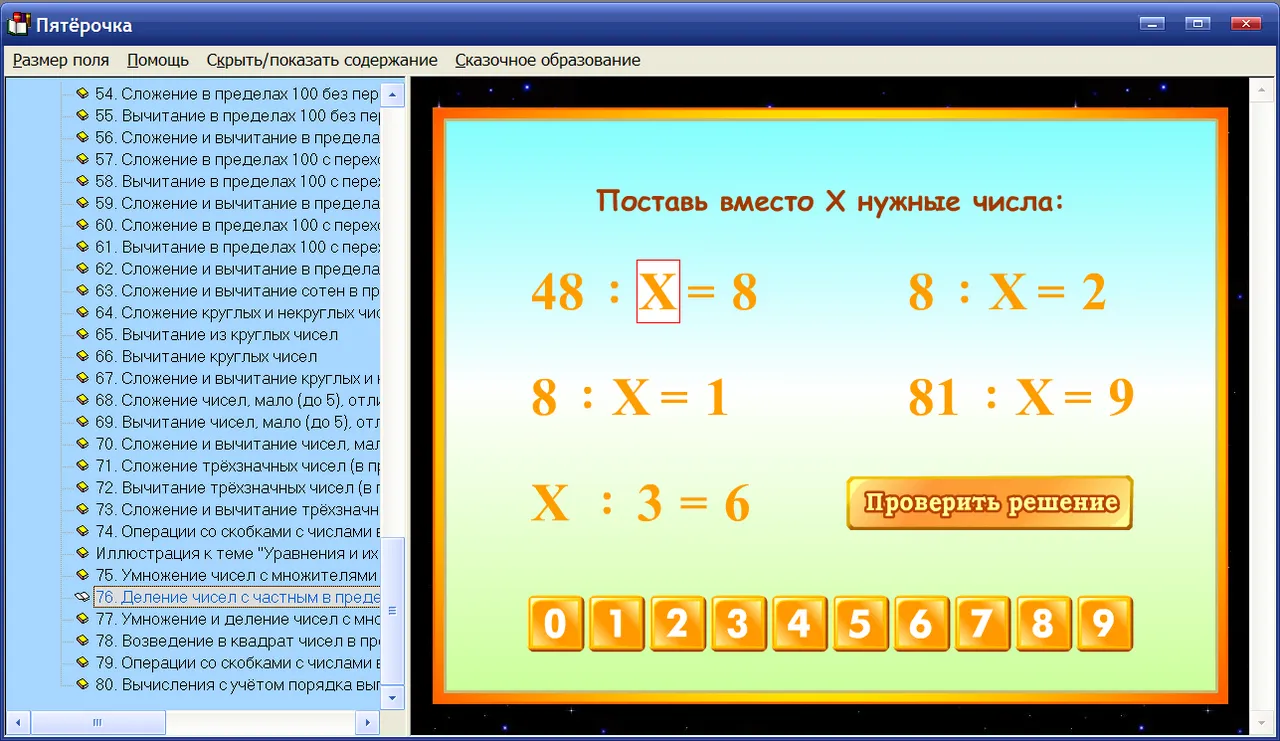Open the Сказочное образование menu

click(x=548, y=60)
